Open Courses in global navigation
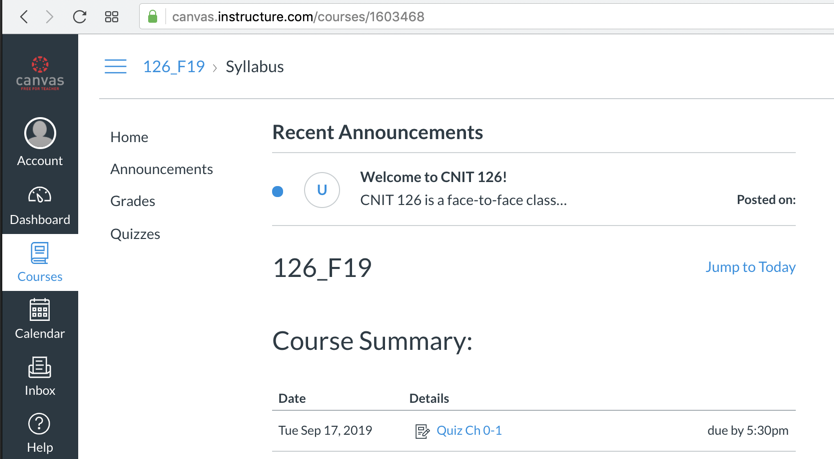 coord(40,262)
